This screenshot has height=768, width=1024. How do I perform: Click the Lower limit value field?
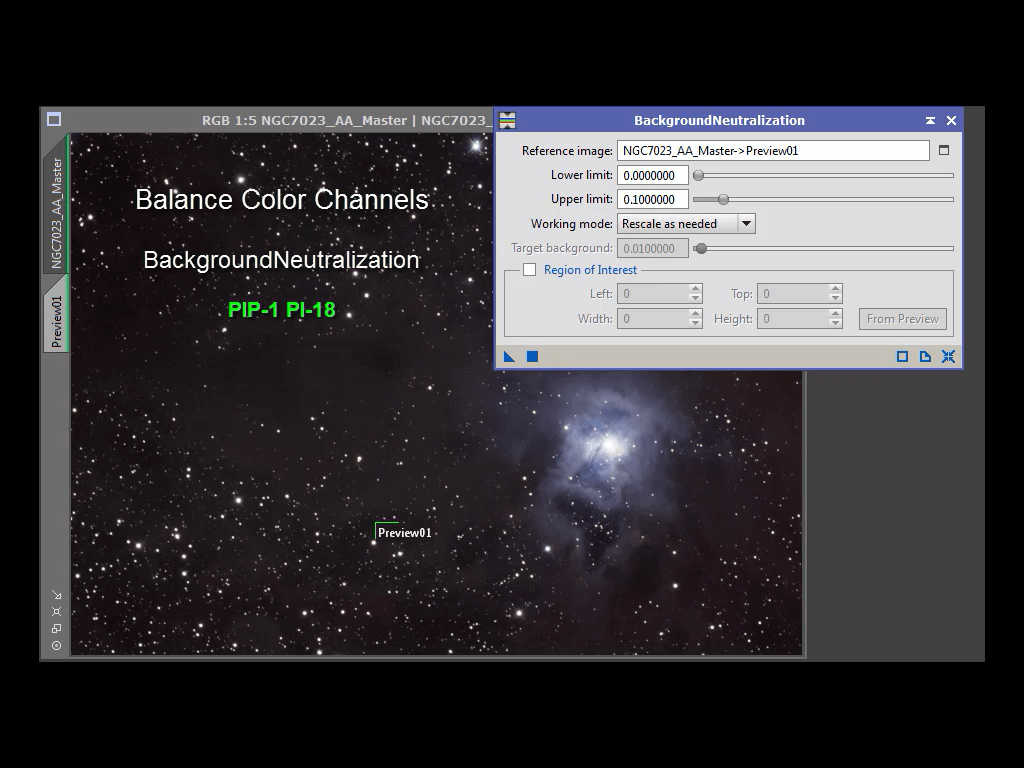[652, 175]
